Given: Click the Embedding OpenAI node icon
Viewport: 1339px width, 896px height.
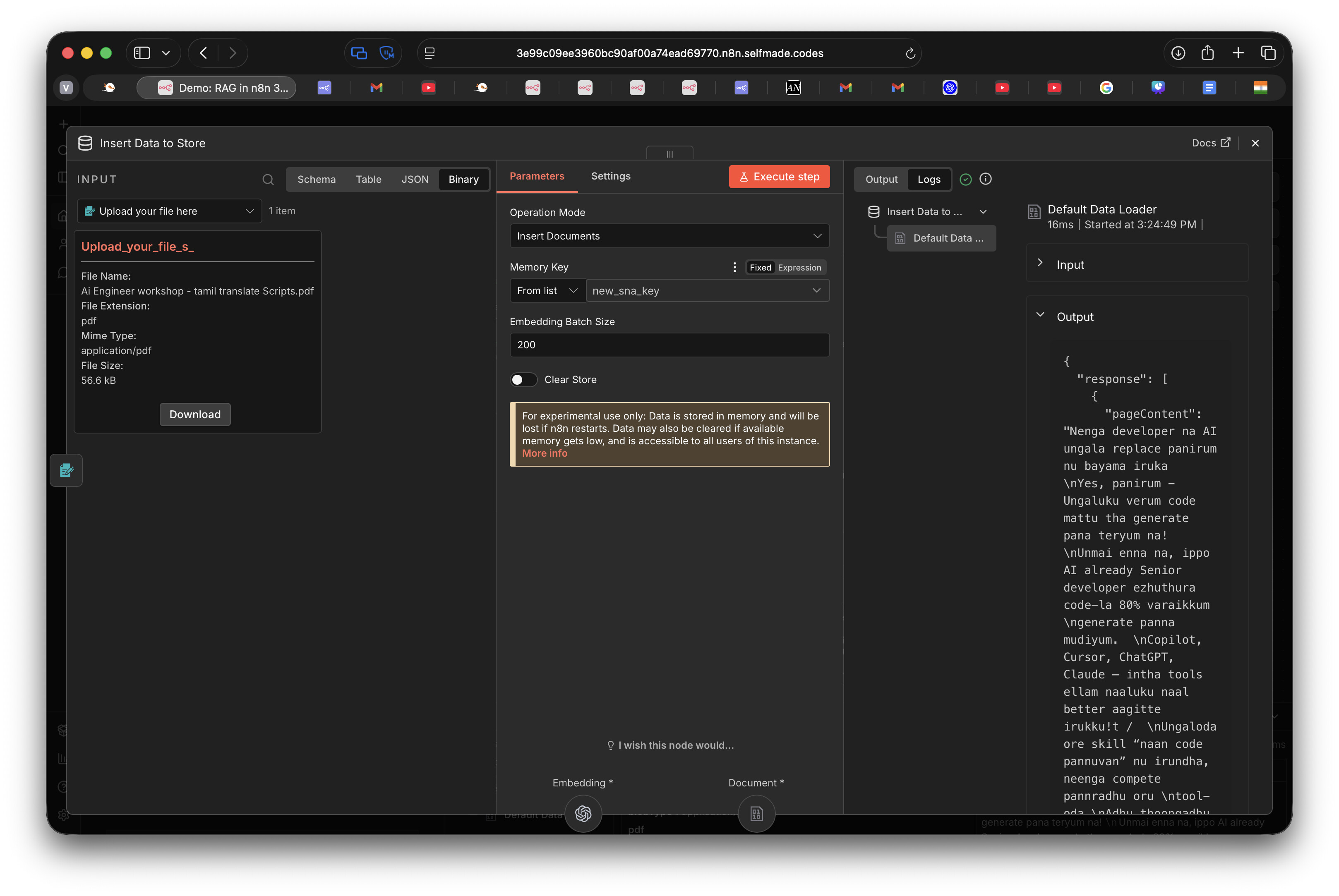Looking at the screenshot, I should click(583, 812).
